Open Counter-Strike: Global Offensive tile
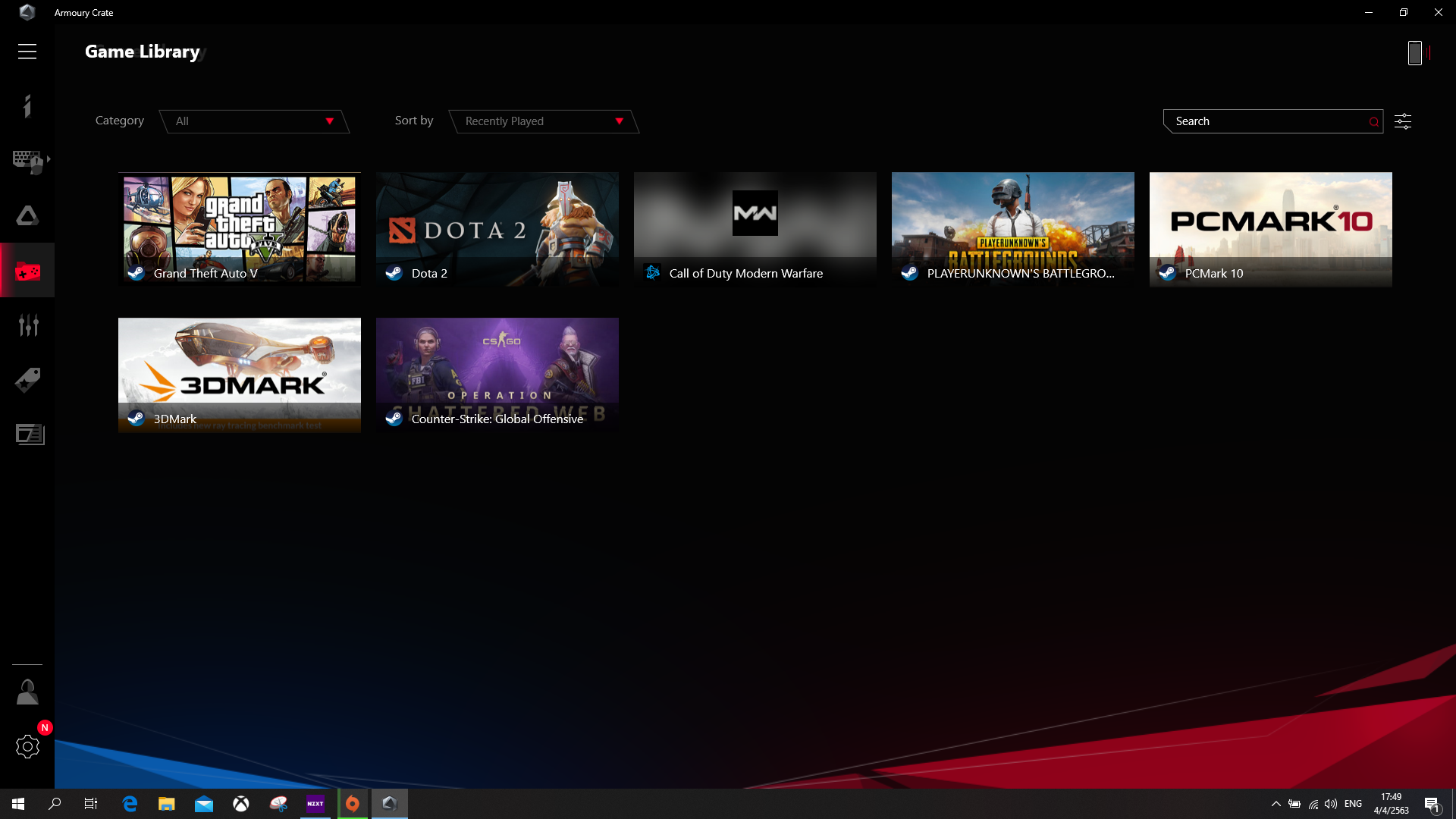 click(x=497, y=375)
